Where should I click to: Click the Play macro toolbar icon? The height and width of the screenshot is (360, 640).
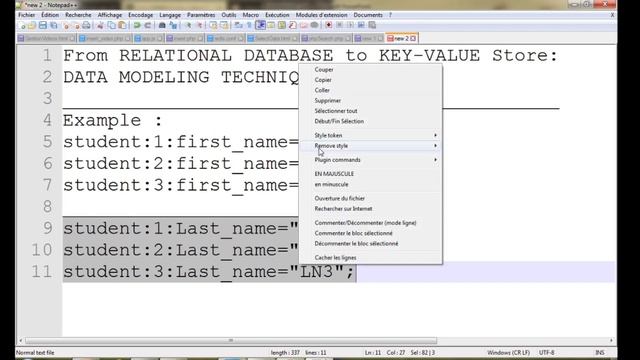350,25
